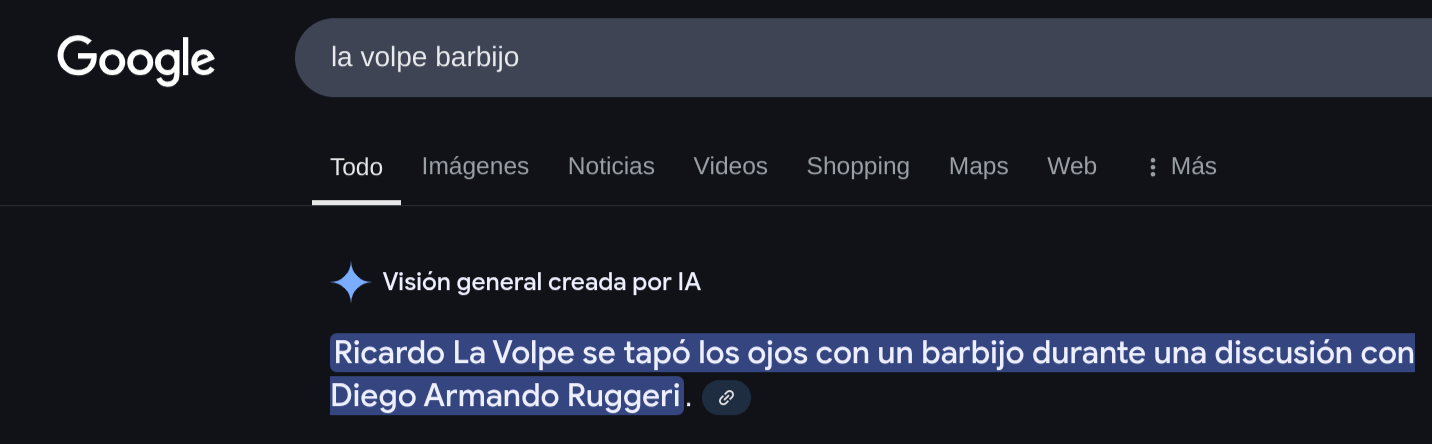Click the 'Visión general creada por IA' heading

(x=541, y=283)
